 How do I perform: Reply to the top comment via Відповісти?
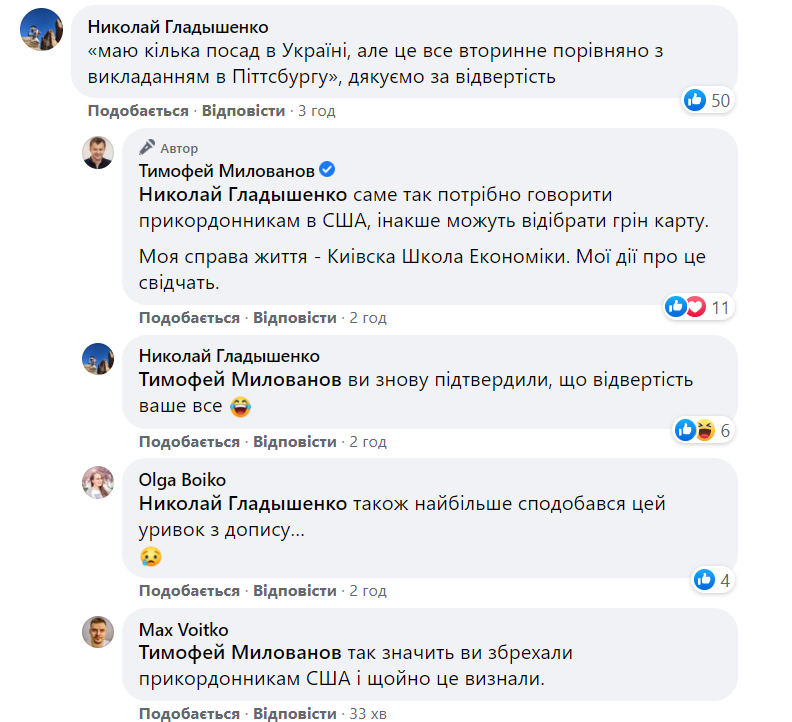coord(243,110)
